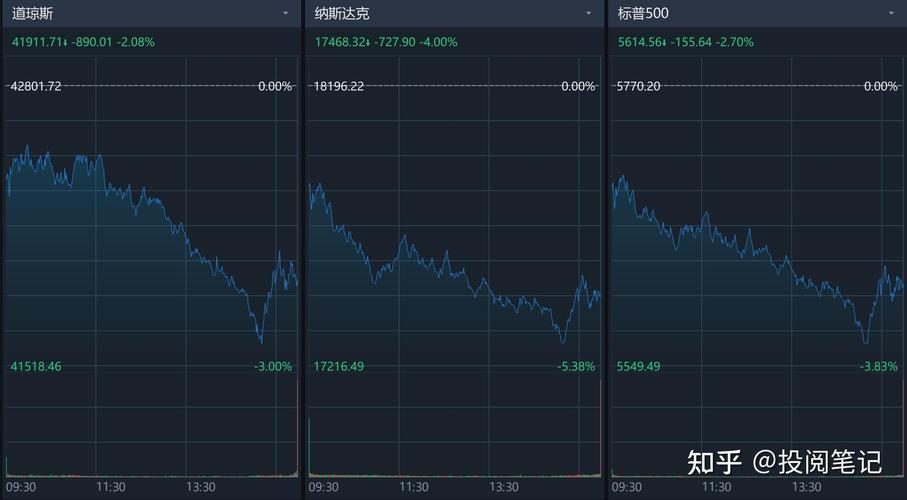The width and height of the screenshot is (907, 500).
Task: Click the 42801.72 reference price label
Action: (x=36, y=86)
